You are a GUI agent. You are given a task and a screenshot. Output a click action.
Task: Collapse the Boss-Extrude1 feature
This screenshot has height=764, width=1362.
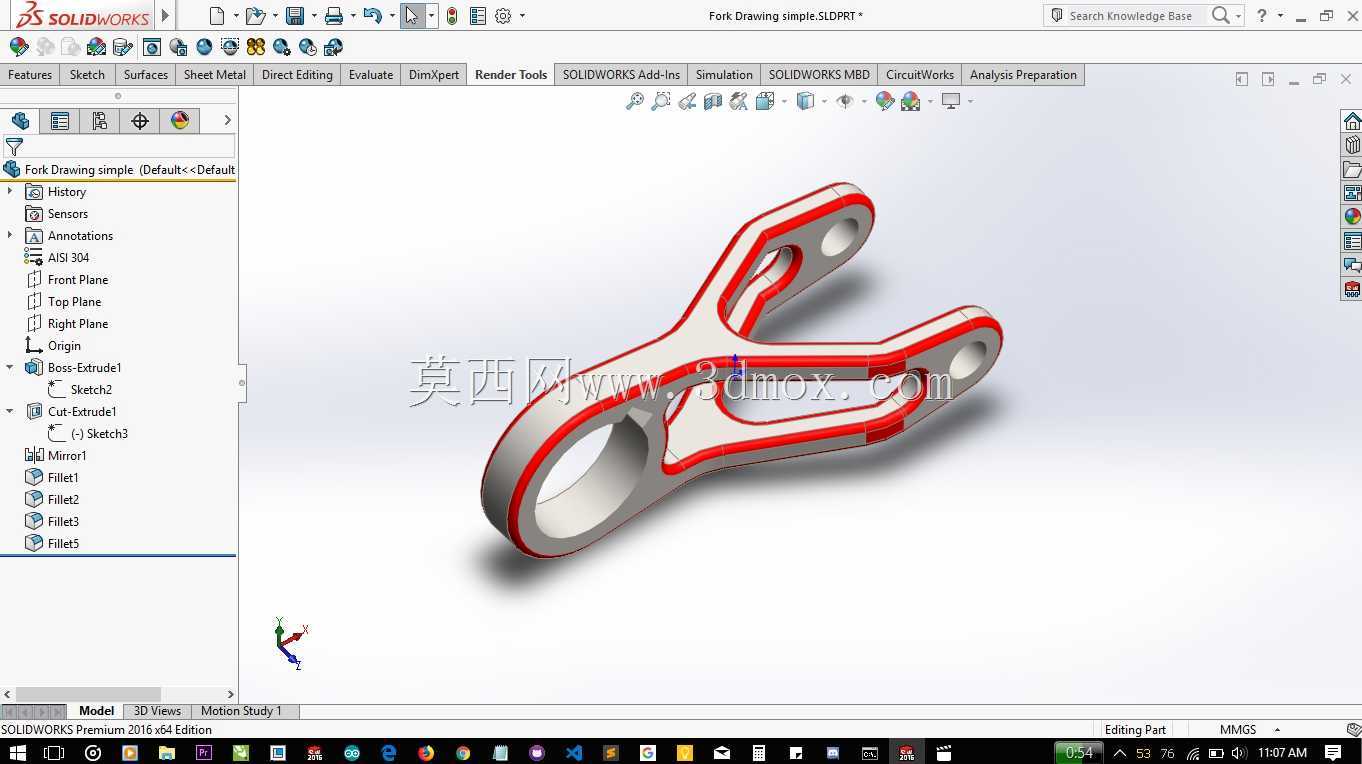tap(10, 367)
